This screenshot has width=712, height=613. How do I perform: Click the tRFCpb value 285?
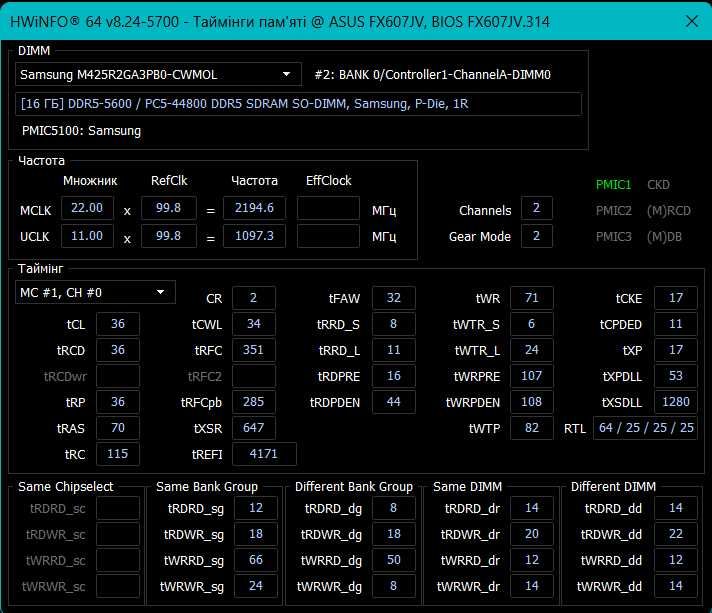point(253,402)
